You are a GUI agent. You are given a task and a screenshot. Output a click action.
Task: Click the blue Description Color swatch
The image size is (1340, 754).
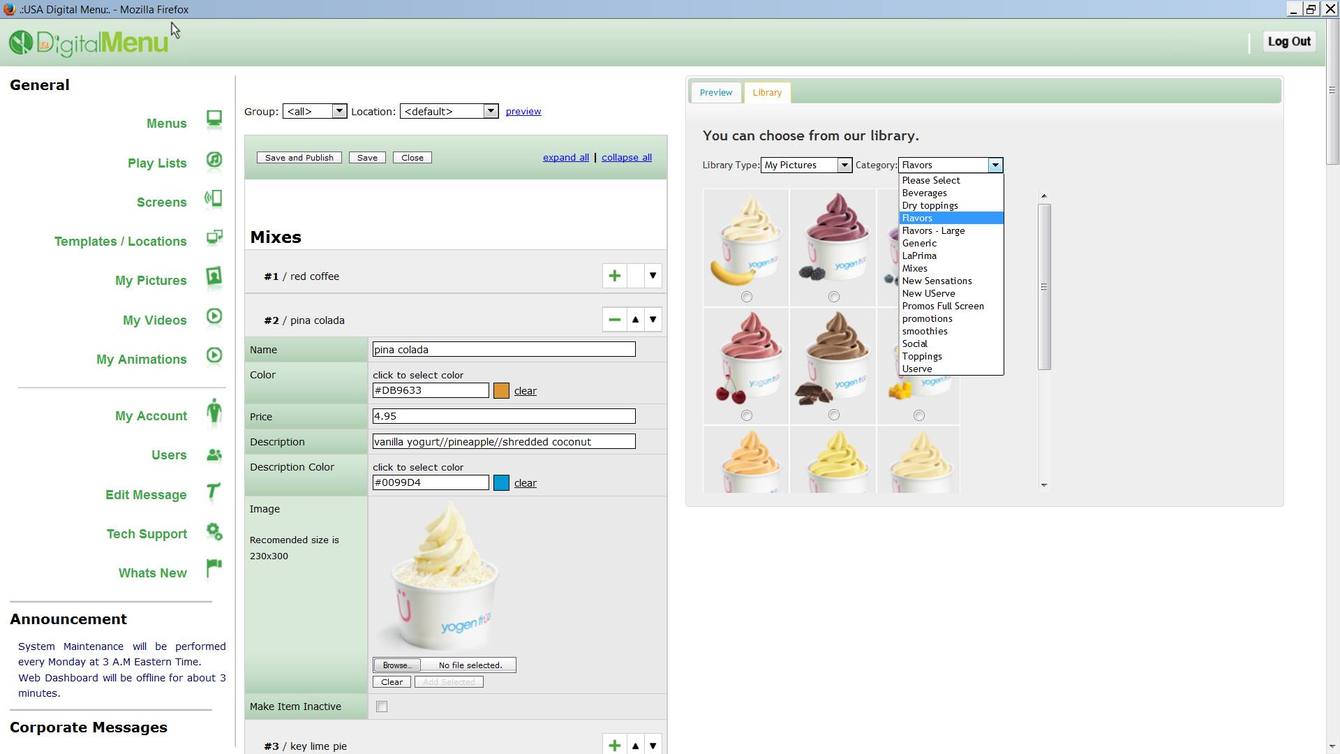[x=501, y=483]
